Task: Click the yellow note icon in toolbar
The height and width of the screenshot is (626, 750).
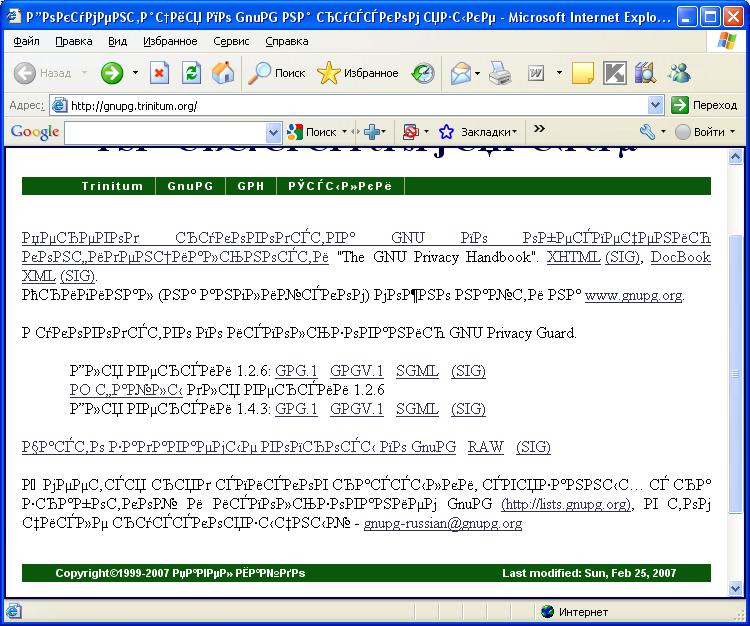Action: [x=583, y=73]
